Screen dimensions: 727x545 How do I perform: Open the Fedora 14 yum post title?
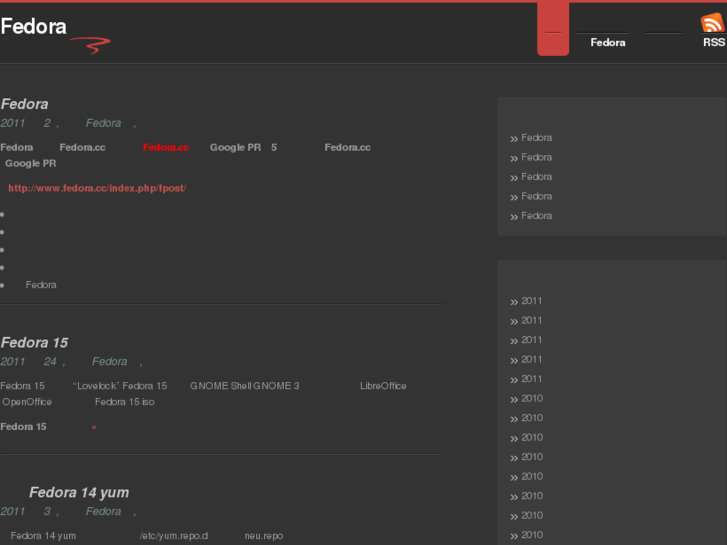[x=79, y=492]
